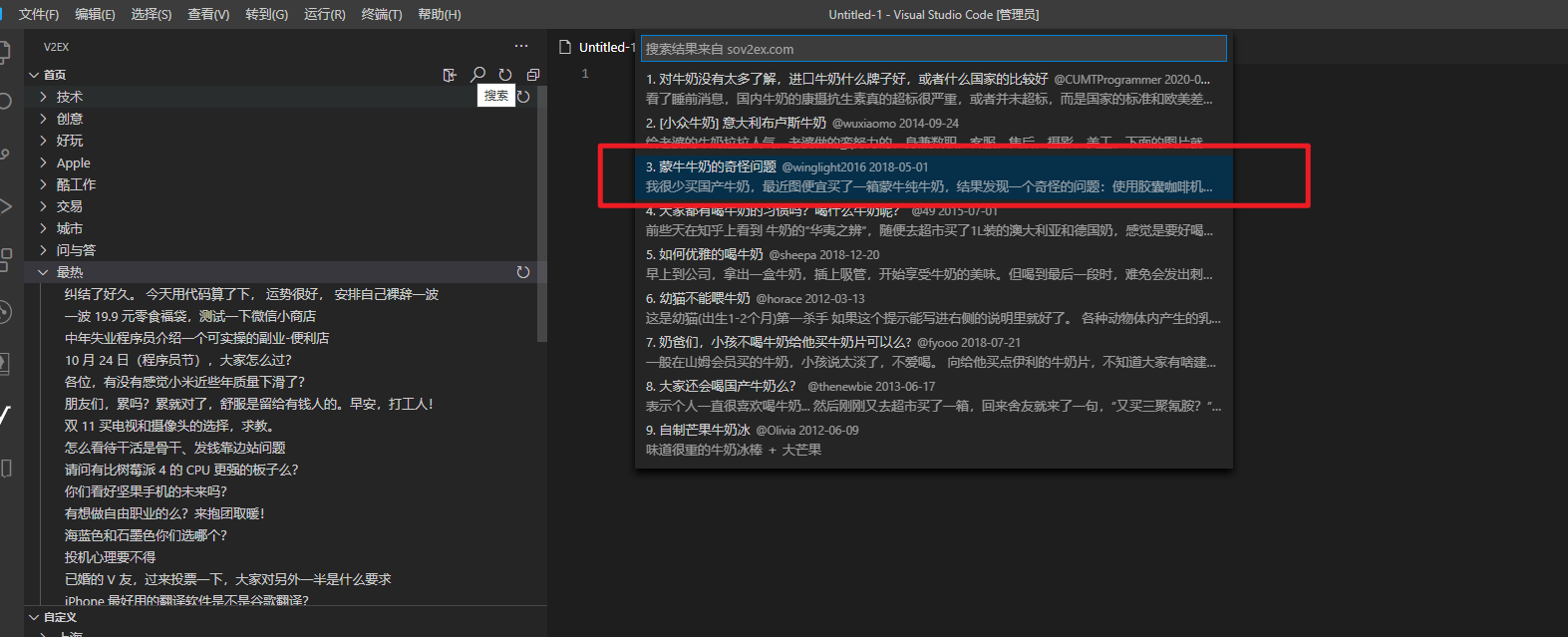Collapse the 自定义 section
This screenshot has height=637, width=1568.
(x=34, y=617)
